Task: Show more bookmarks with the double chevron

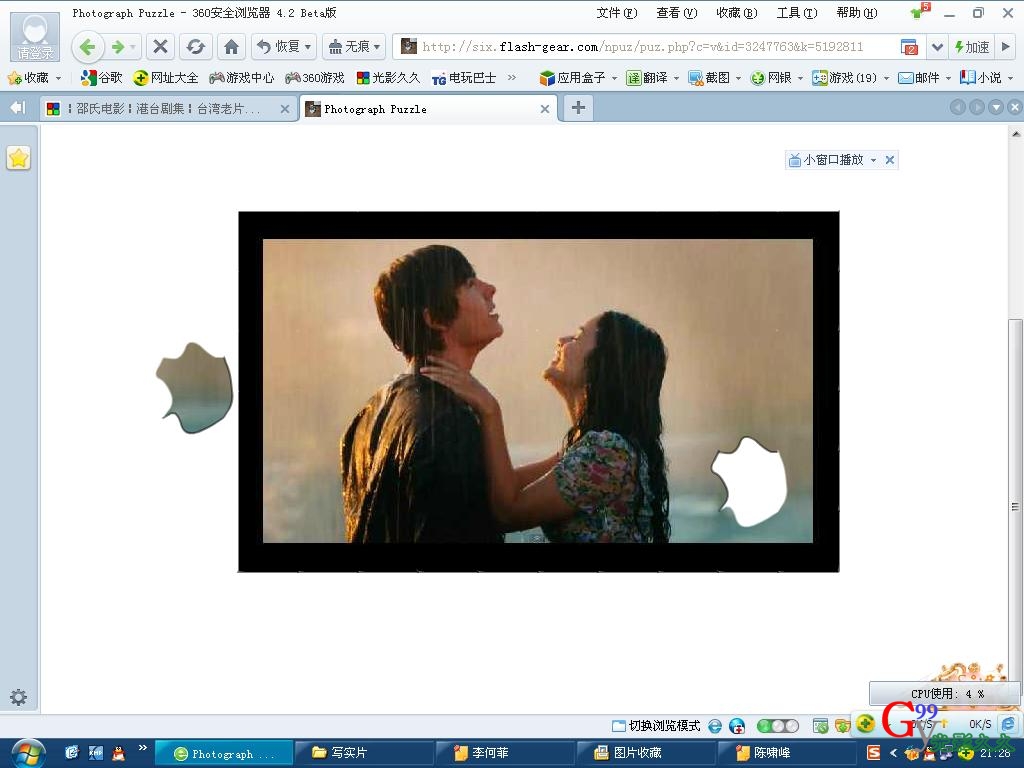Action: point(511,78)
